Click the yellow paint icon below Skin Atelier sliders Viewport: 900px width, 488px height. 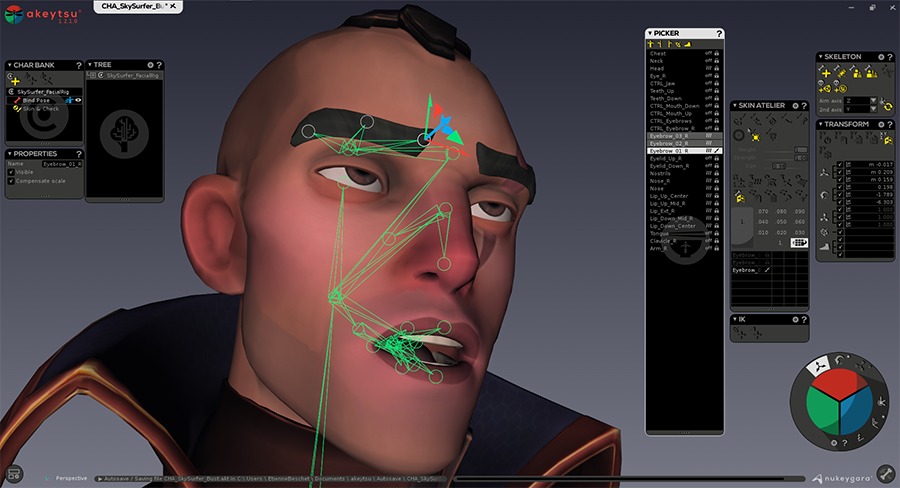[740, 197]
